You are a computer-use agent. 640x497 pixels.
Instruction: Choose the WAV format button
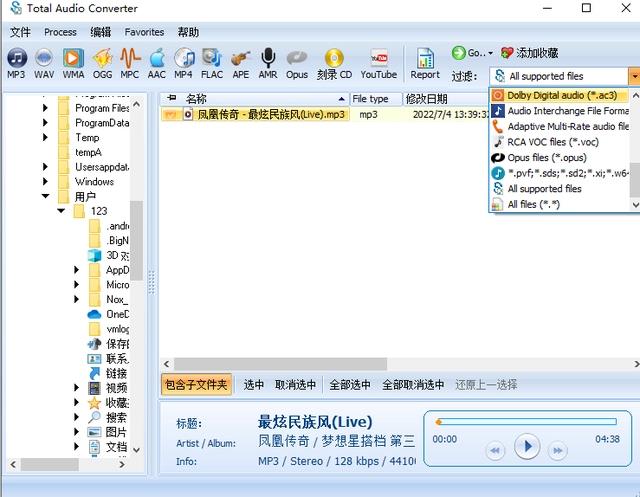click(x=44, y=63)
